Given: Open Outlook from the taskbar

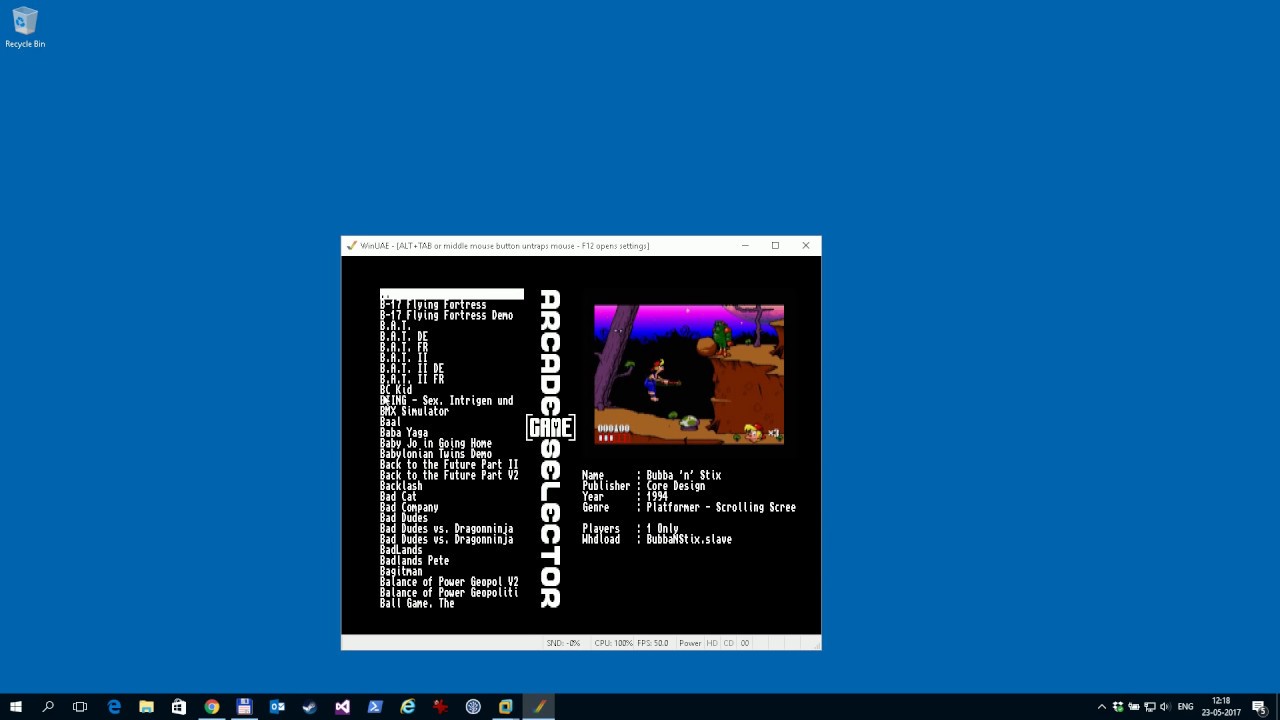Looking at the screenshot, I should [277, 707].
